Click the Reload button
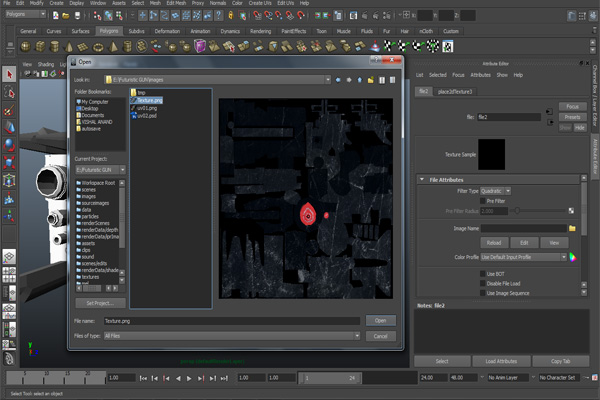 coord(494,243)
